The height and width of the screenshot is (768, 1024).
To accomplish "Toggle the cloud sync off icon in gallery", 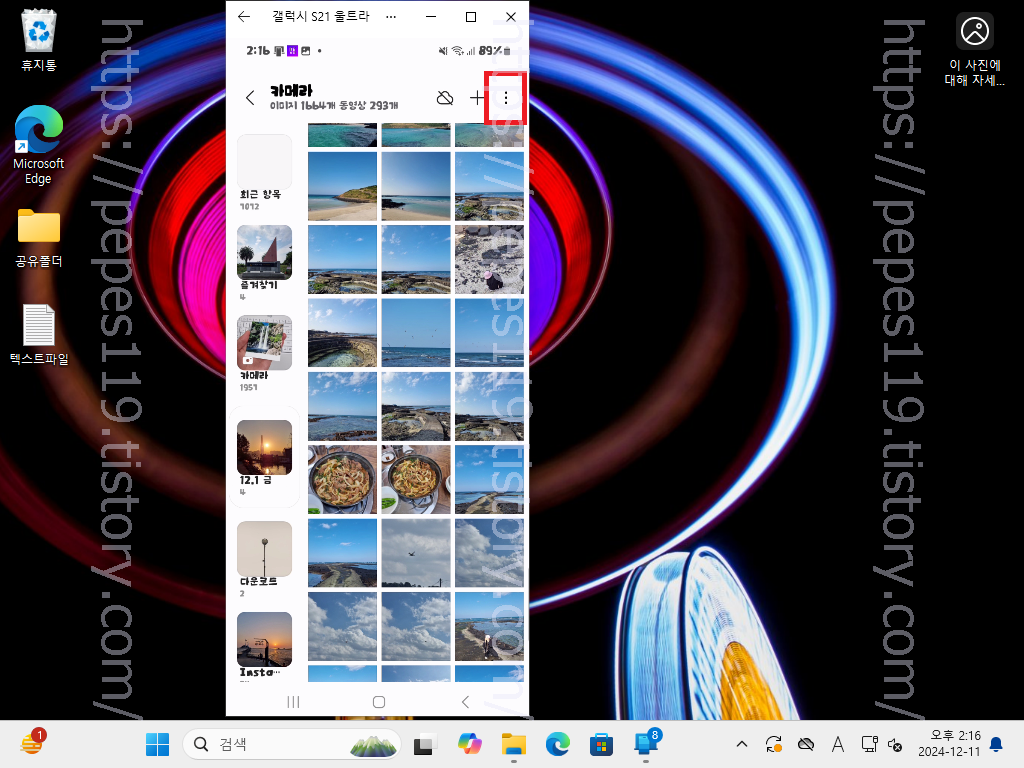I will click(x=445, y=98).
